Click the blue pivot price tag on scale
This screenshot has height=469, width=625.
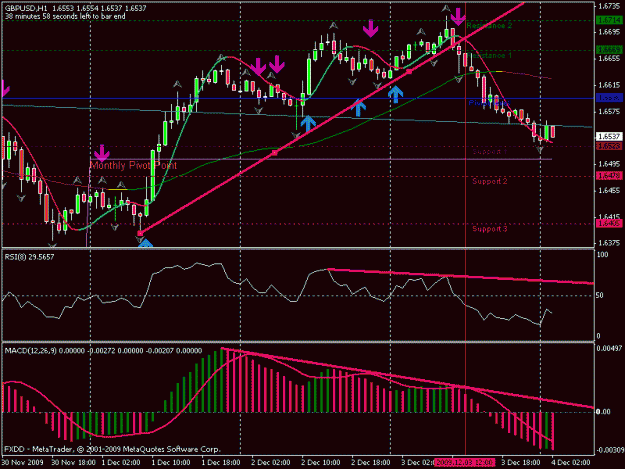coord(609,98)
